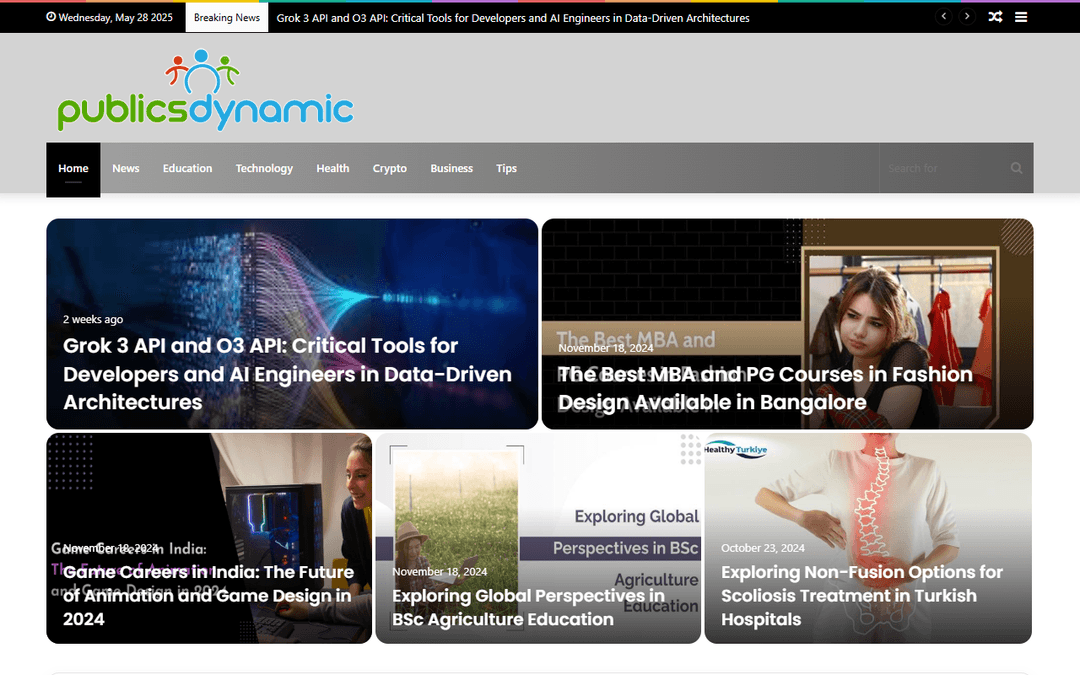This screenshot has width=1080, height=675.
Task: Click the 2 weeks ago timestamp
Action: pos(93,319)
